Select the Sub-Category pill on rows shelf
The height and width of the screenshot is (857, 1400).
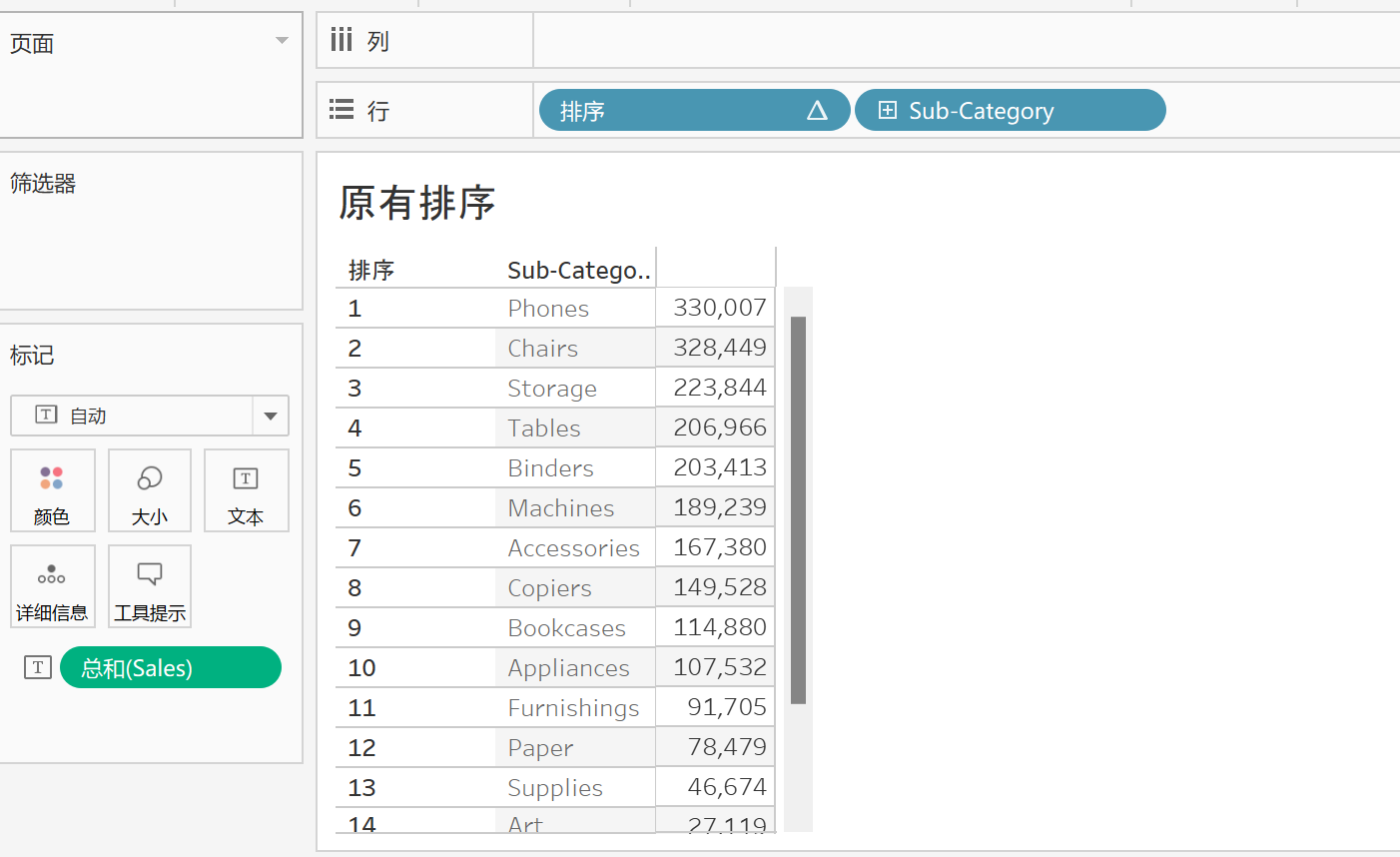point(1011,110)
